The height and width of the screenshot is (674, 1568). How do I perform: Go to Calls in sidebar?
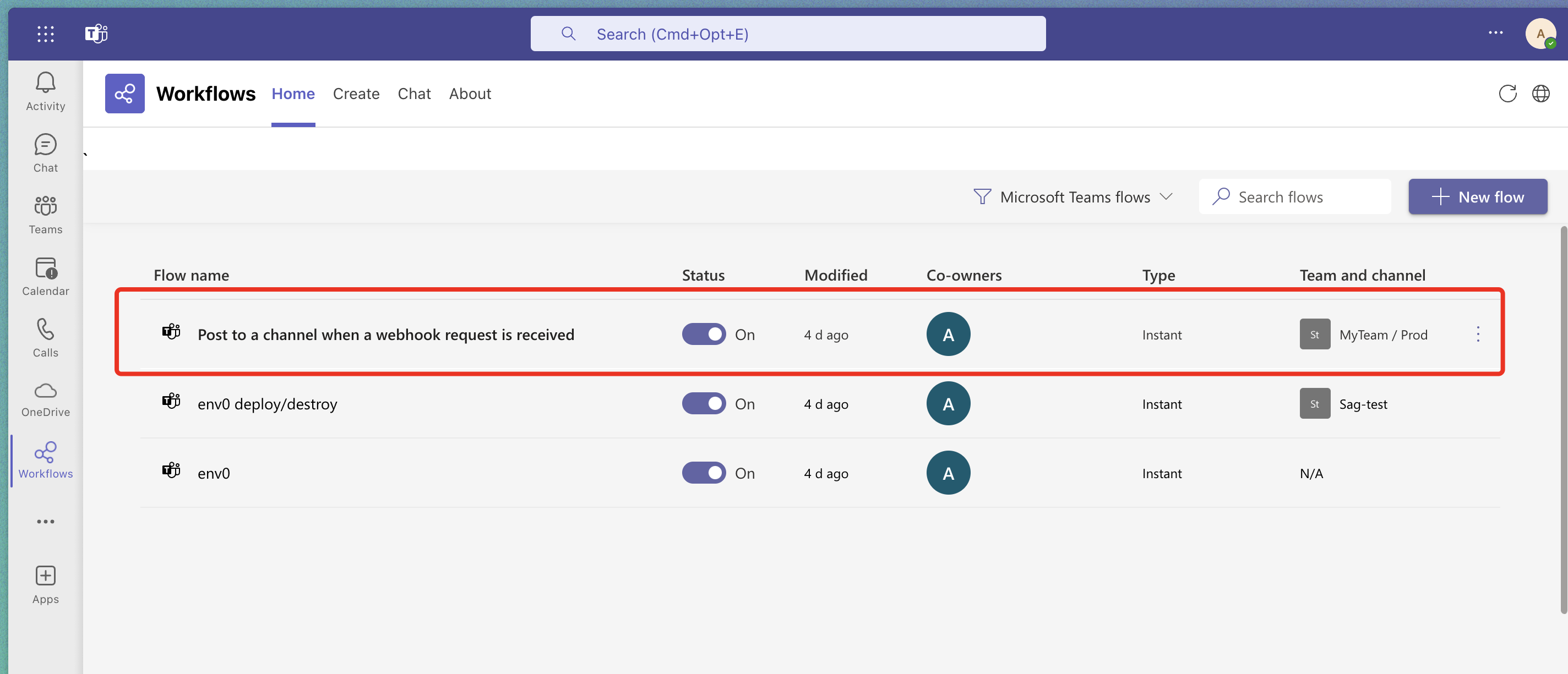coord(46,338)
